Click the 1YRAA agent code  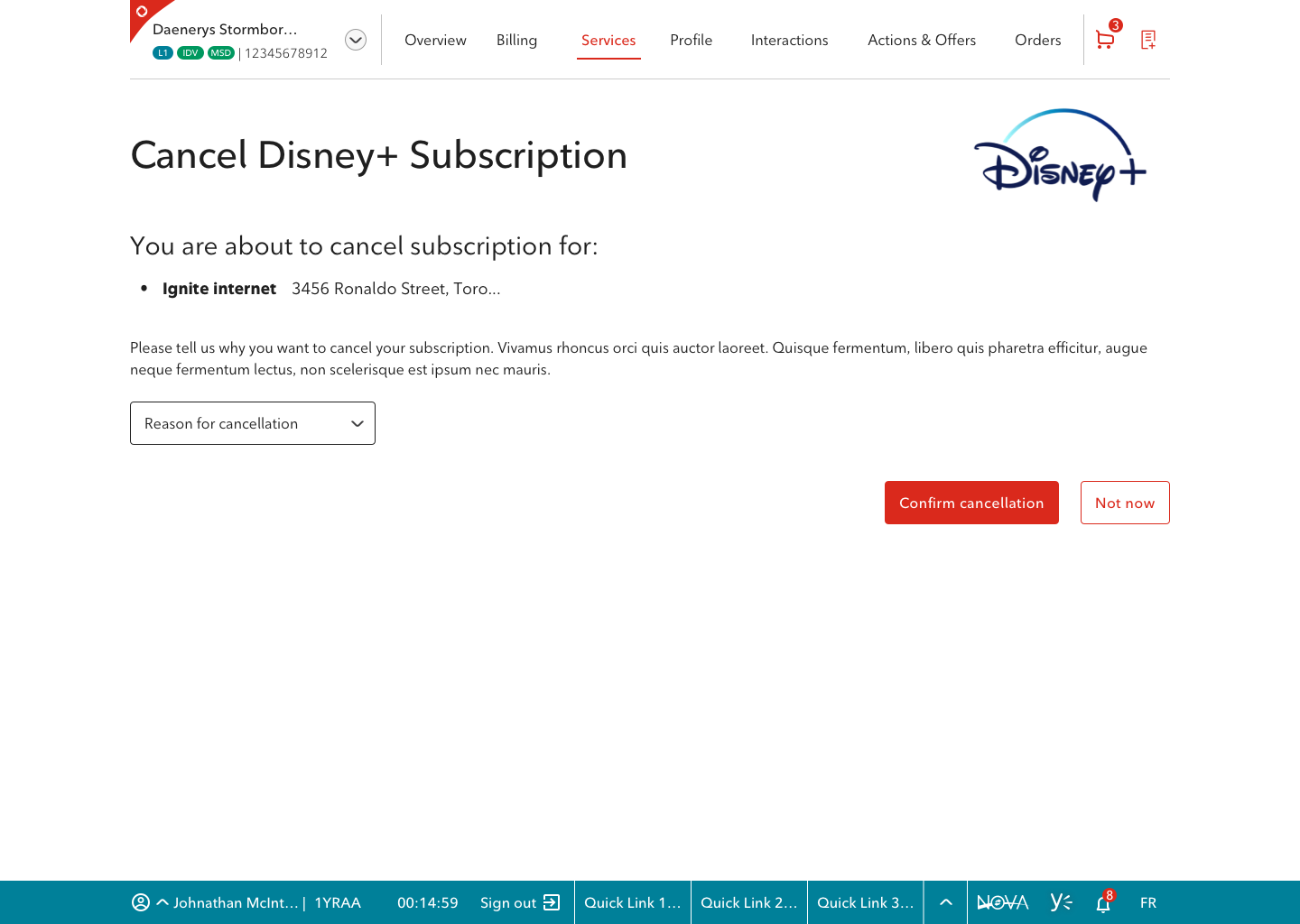(338, 902)
